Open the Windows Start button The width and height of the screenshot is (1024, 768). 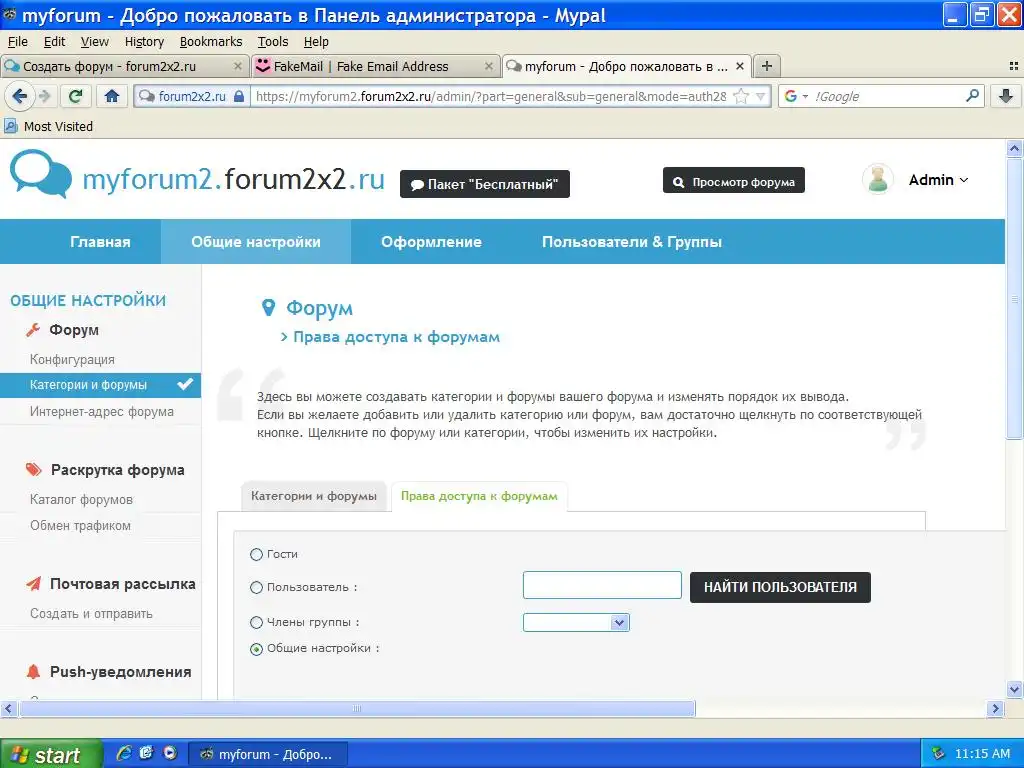(51, 754)
